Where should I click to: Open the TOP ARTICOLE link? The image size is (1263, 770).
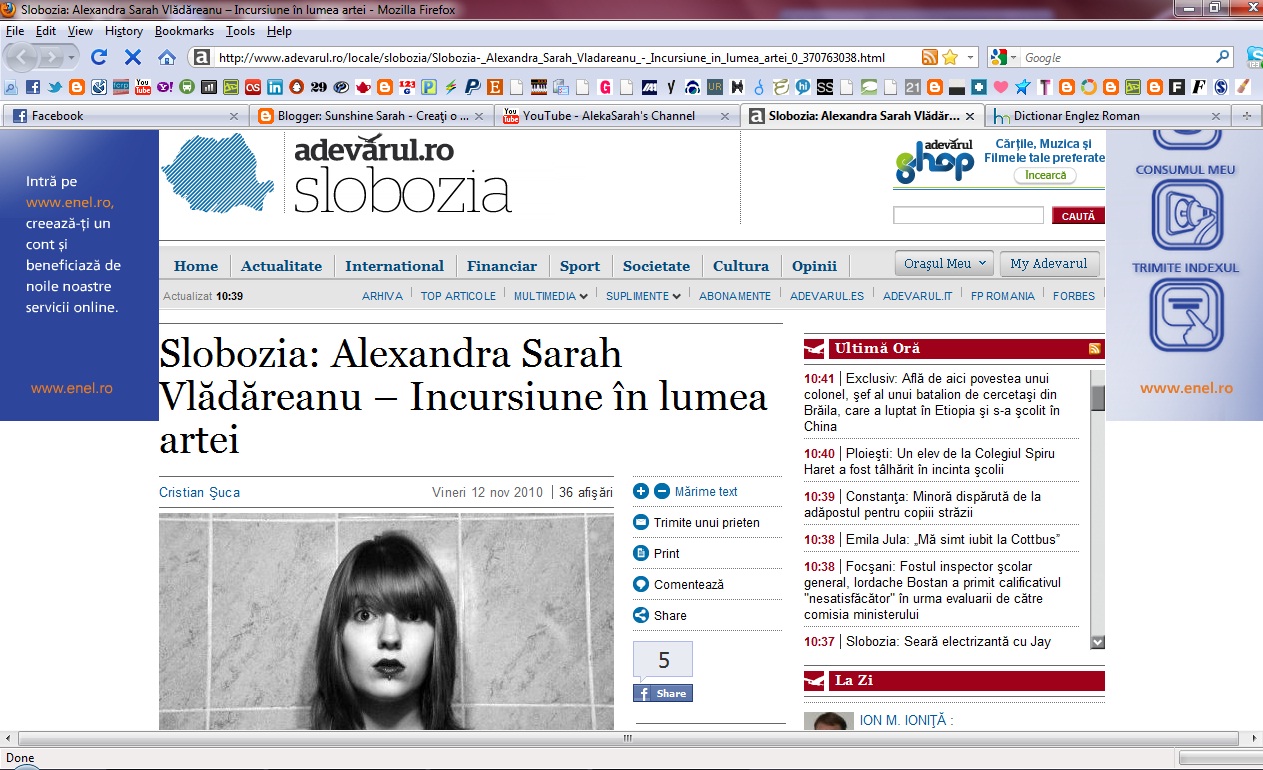pos(458,296)
